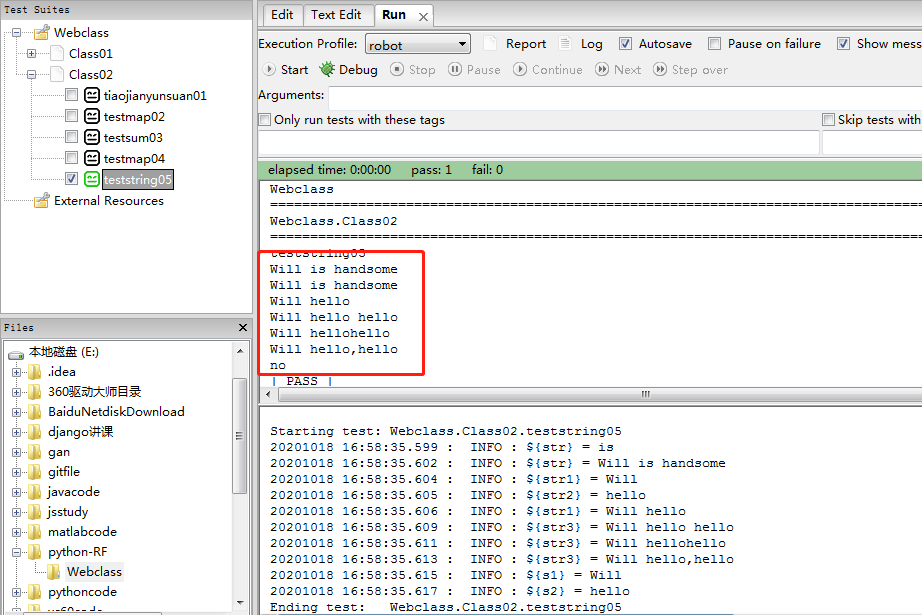Click the Class01 file icon
Screen dimensions: 922x615
click(x=57, y=54)
